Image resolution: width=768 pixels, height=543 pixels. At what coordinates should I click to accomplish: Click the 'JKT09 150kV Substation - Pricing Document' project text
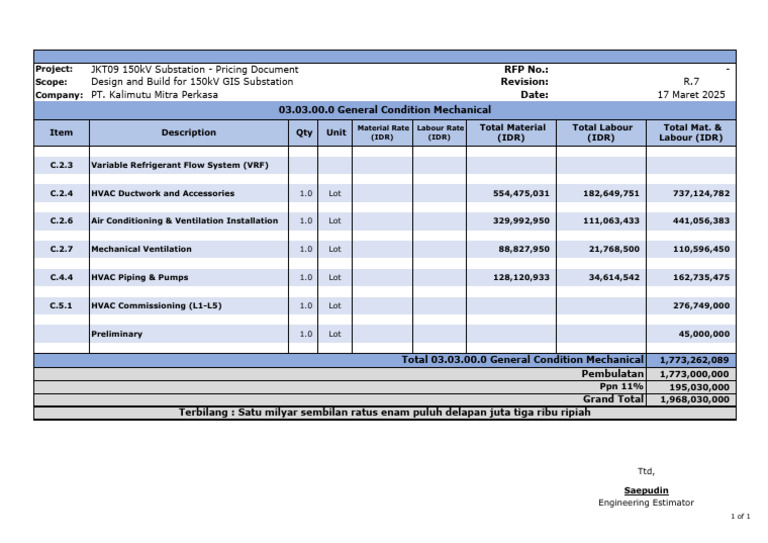coord(194,70)
